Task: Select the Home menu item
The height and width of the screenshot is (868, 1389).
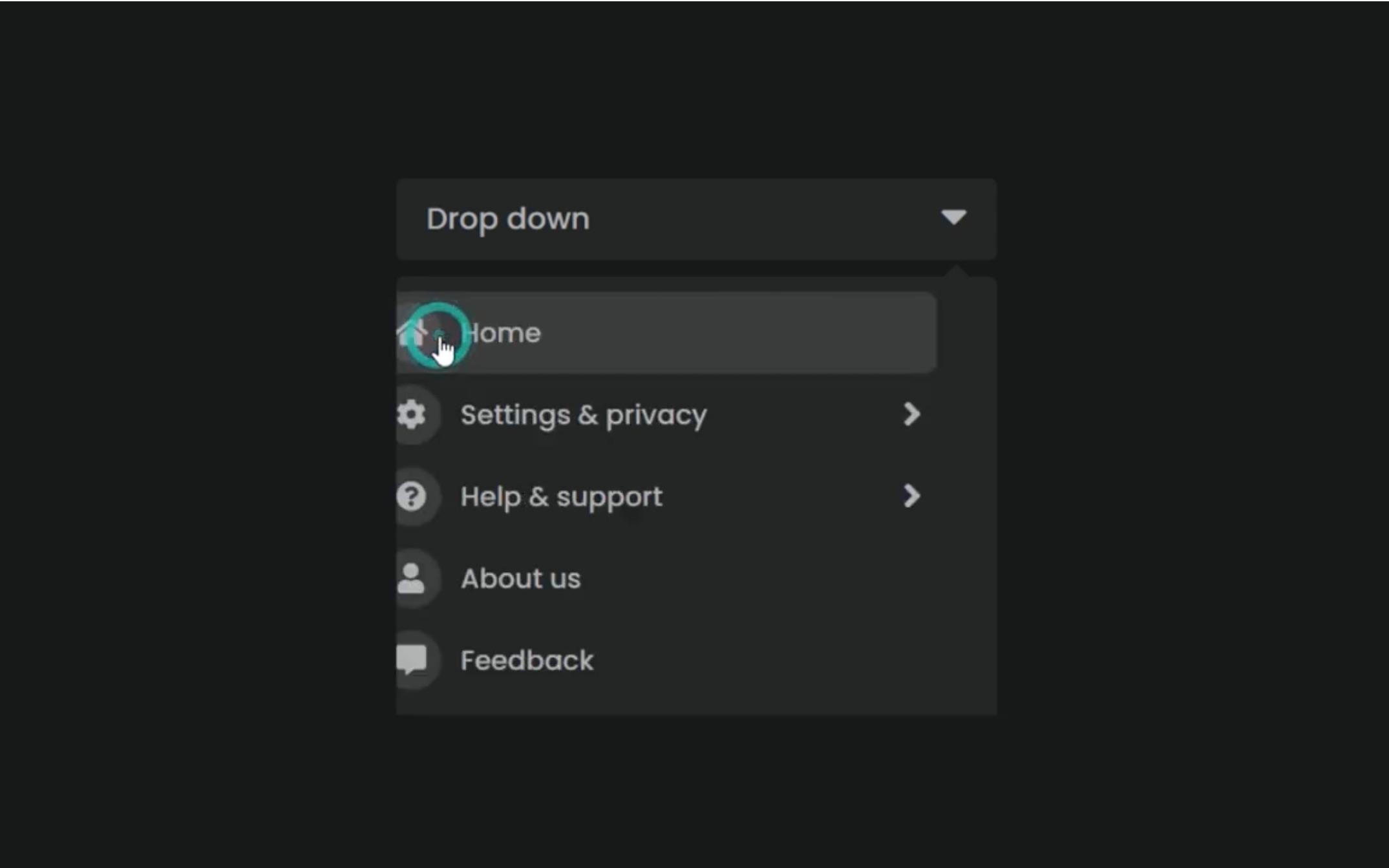Action: click(666, 333)
